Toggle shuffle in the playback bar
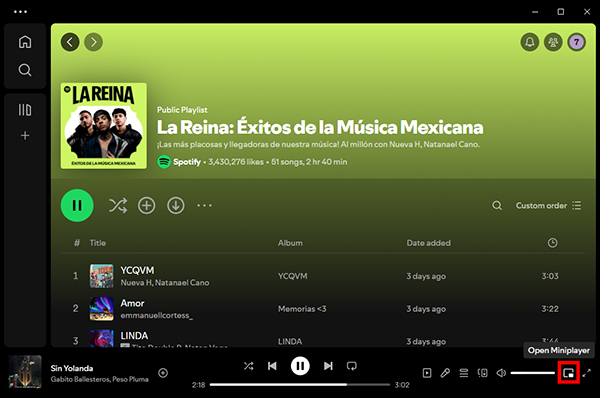This screenshot has width=600, height=398. (x=248, y=366)
